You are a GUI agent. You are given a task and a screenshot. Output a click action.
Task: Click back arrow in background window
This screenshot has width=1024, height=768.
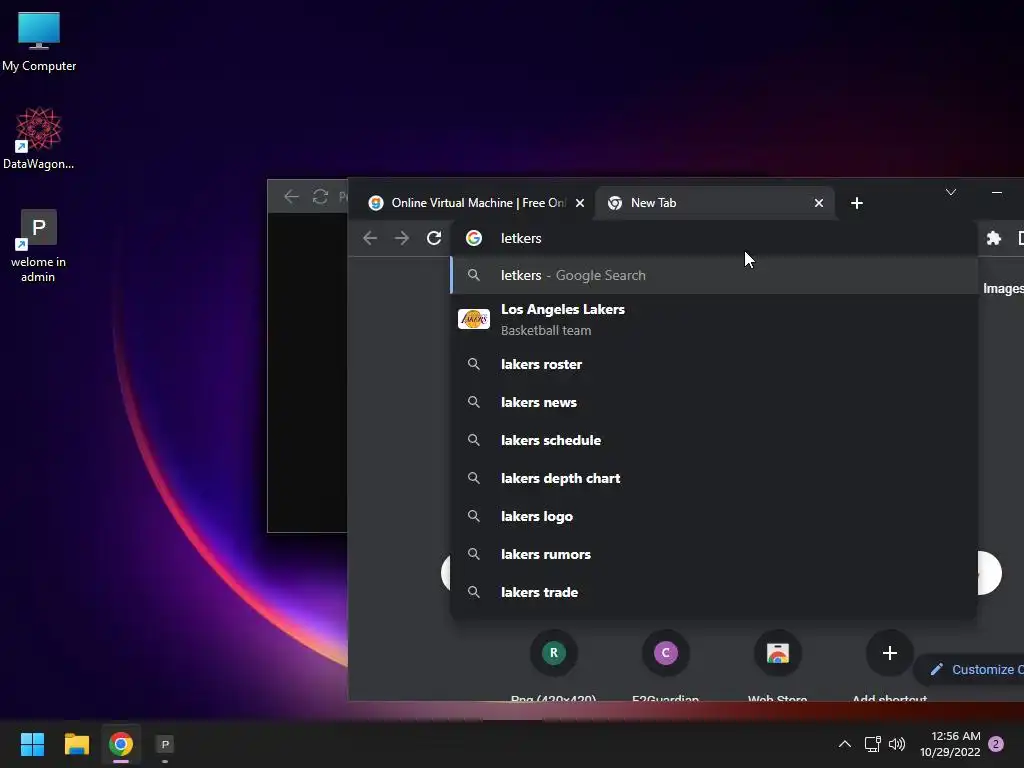(291, 197)
